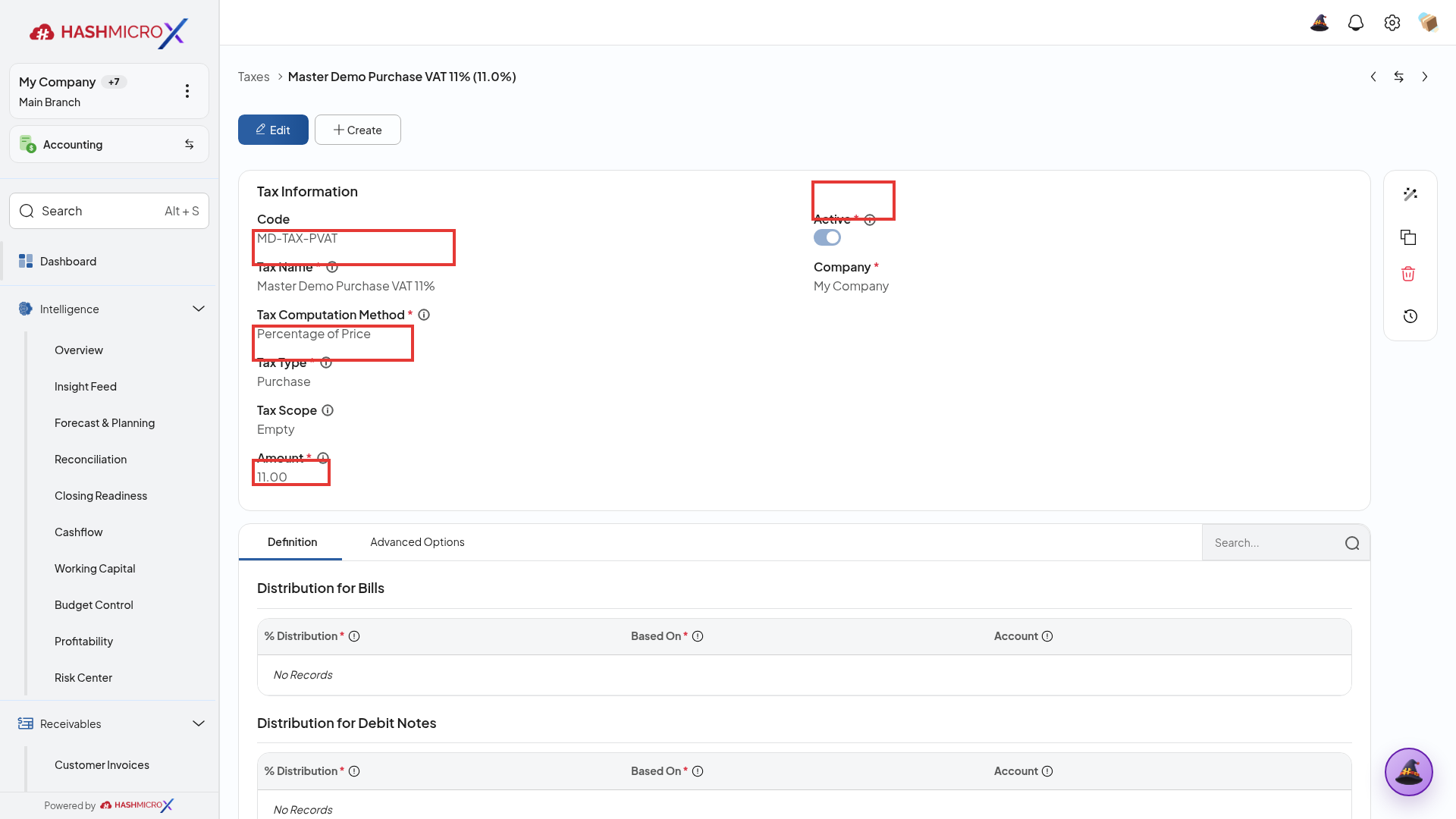Open Closing Readiness in sidebar
This screenshot has height=819, width=1456.
pos(101,496)
